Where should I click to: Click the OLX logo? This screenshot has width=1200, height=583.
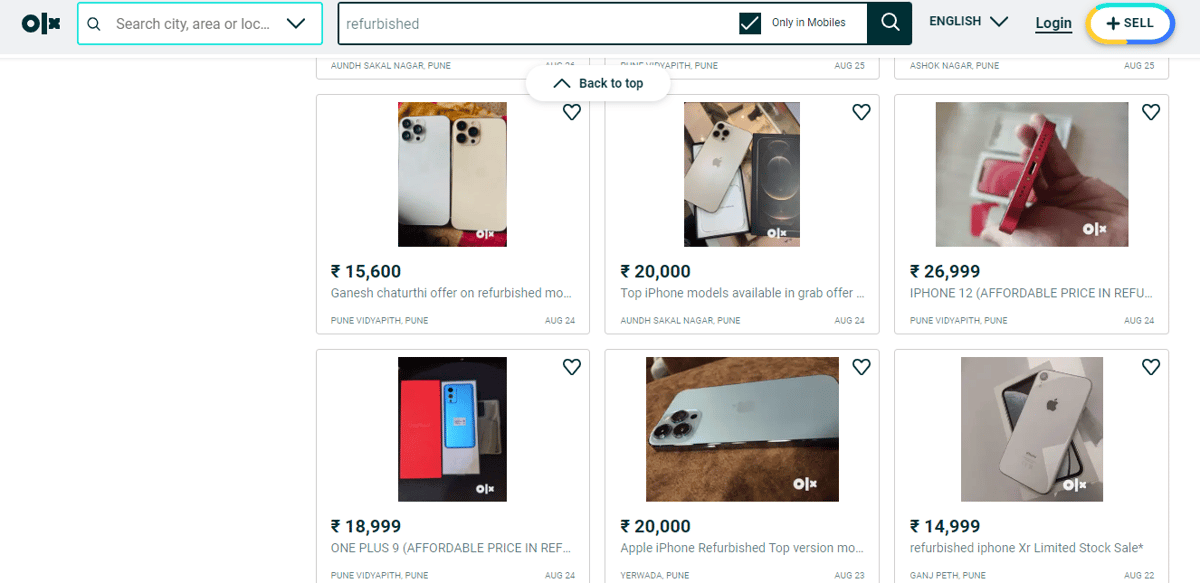[x=40, y=23]
